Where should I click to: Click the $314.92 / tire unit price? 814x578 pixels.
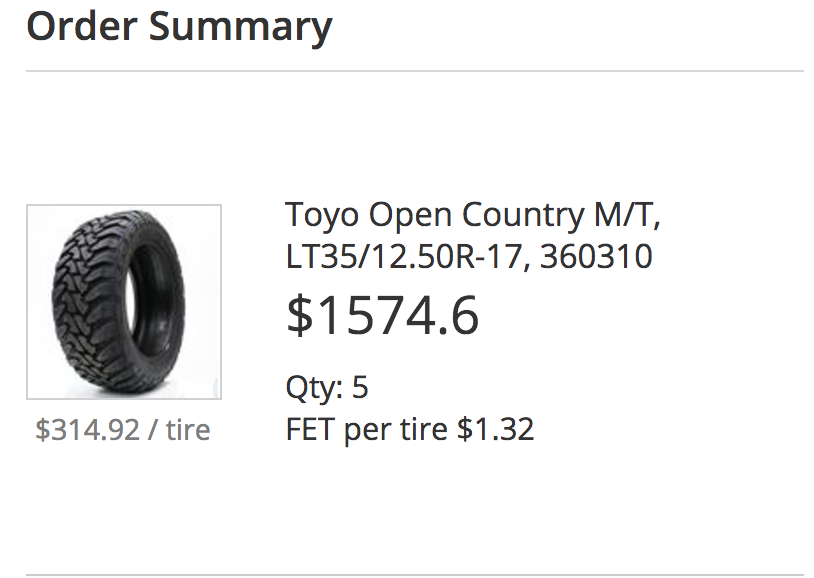click(123, 430)
